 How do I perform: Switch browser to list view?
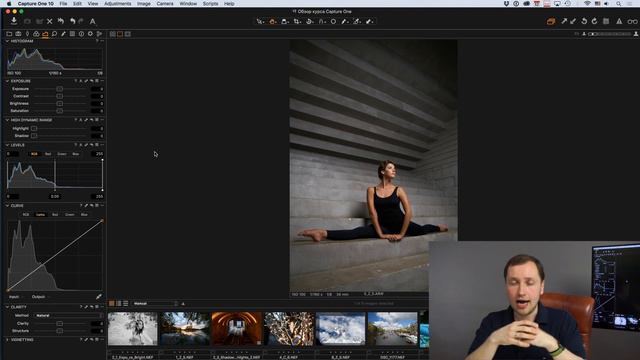(126, 303)
